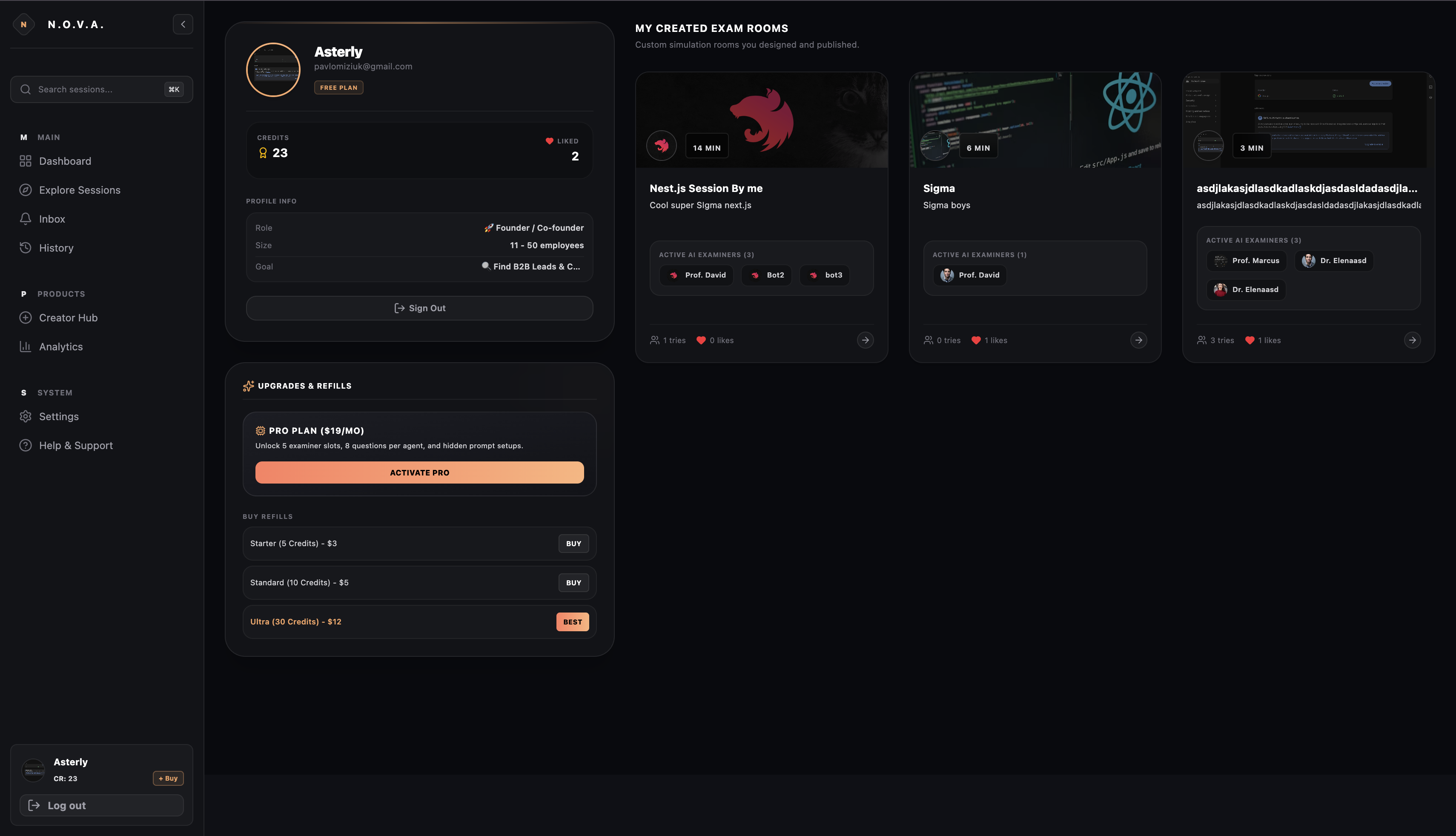Select the Ultra 30 Credits BEST option
Image resolution: width=1456 pixels, height=836 pixels.
(573, 622)
